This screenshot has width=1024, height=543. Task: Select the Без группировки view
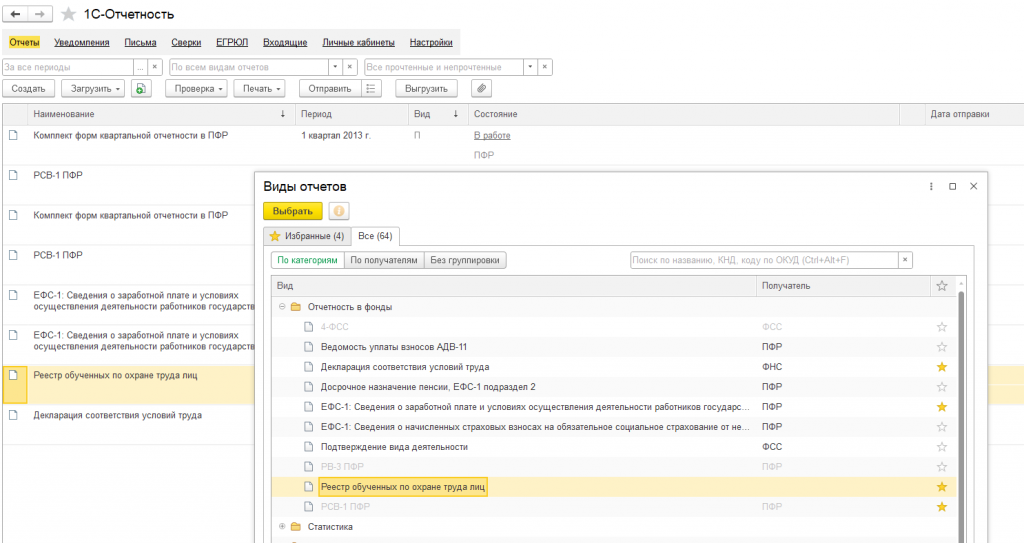click(465, 260)
